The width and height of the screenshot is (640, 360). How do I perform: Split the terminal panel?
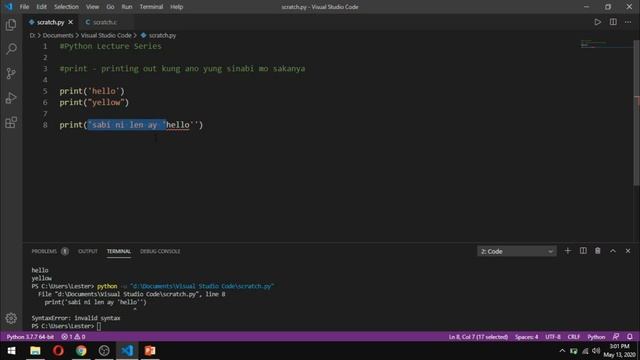[x=583, y=251]
